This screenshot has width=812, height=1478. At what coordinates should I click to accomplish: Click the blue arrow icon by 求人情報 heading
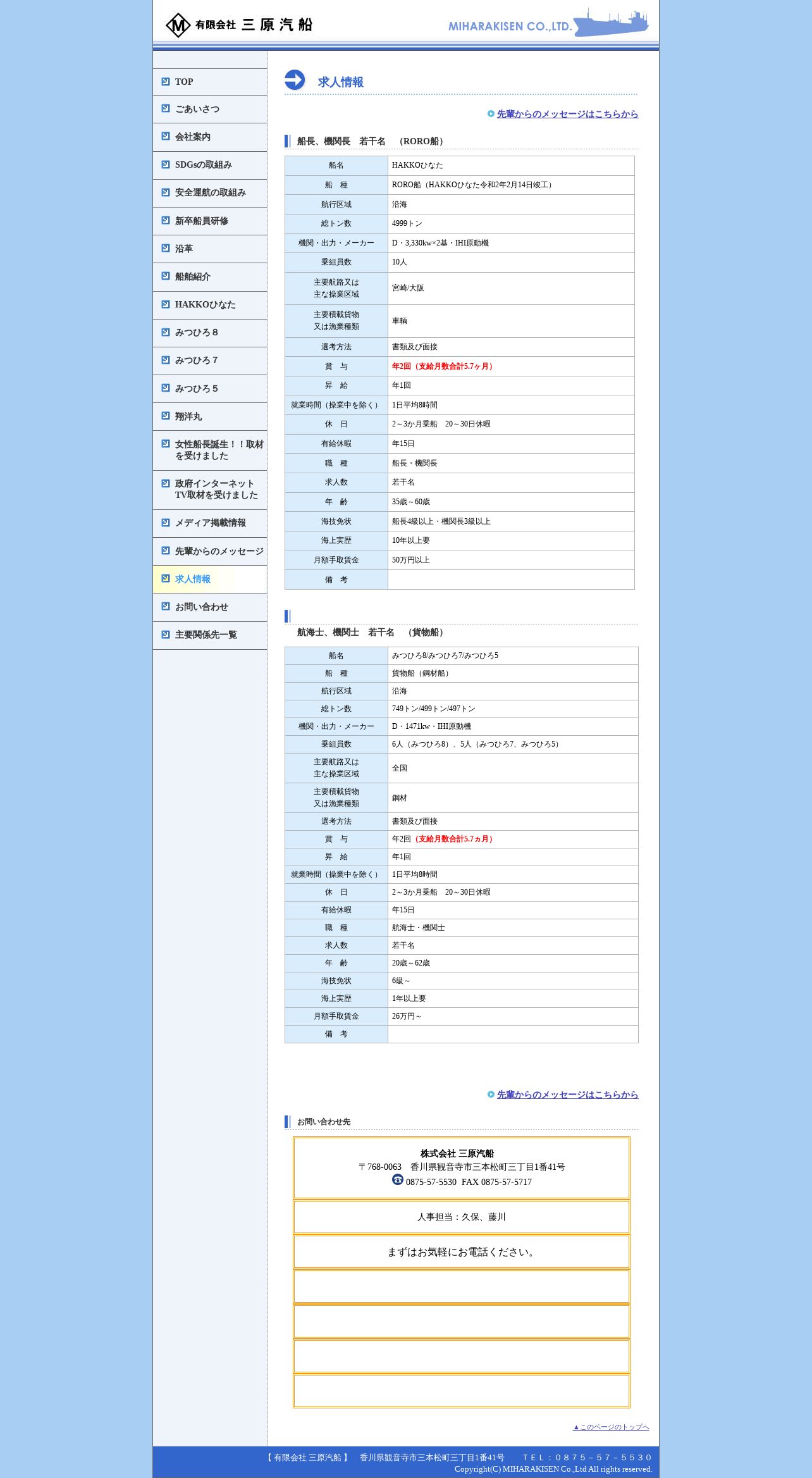click(x=295, y=80)
